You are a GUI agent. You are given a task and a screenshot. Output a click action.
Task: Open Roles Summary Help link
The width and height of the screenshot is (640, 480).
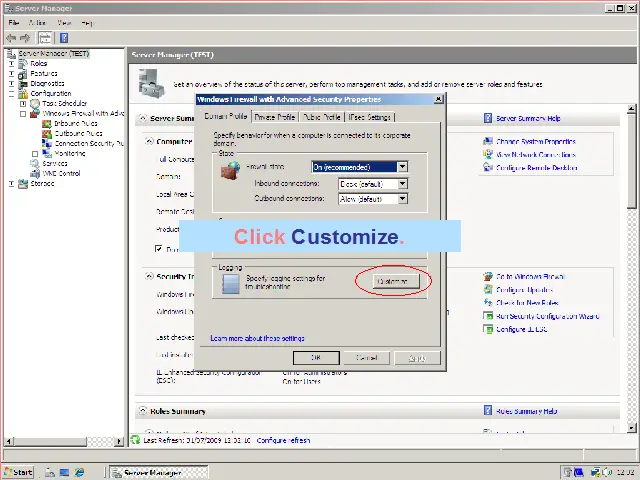pyautogui.click(x=527, y=411)
